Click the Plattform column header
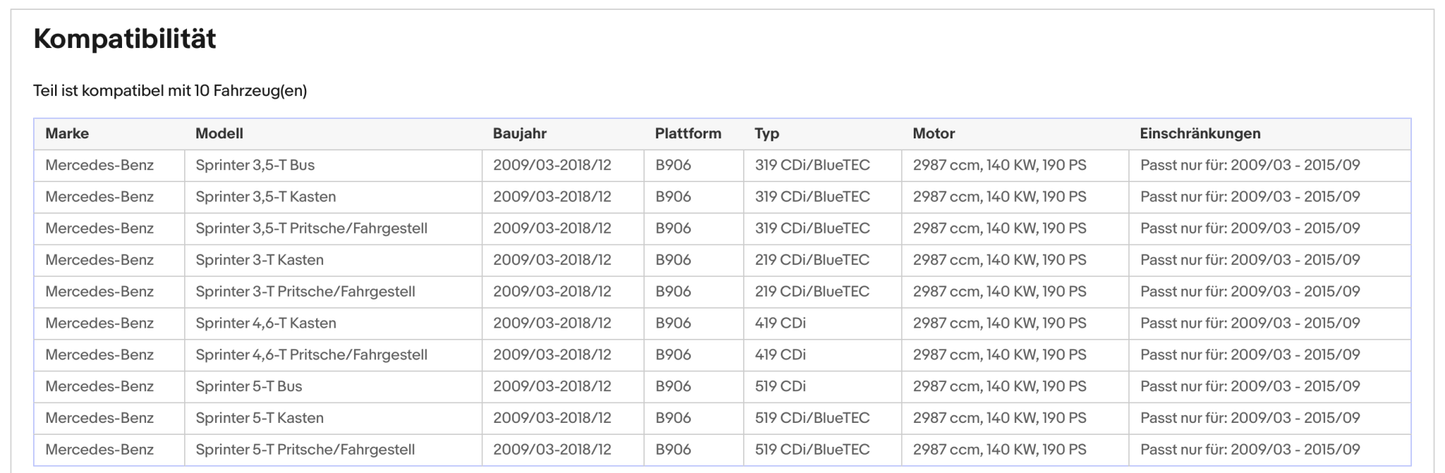This screenshot has height=473, width=1445. pyautogui.click(x=688, y=133)
